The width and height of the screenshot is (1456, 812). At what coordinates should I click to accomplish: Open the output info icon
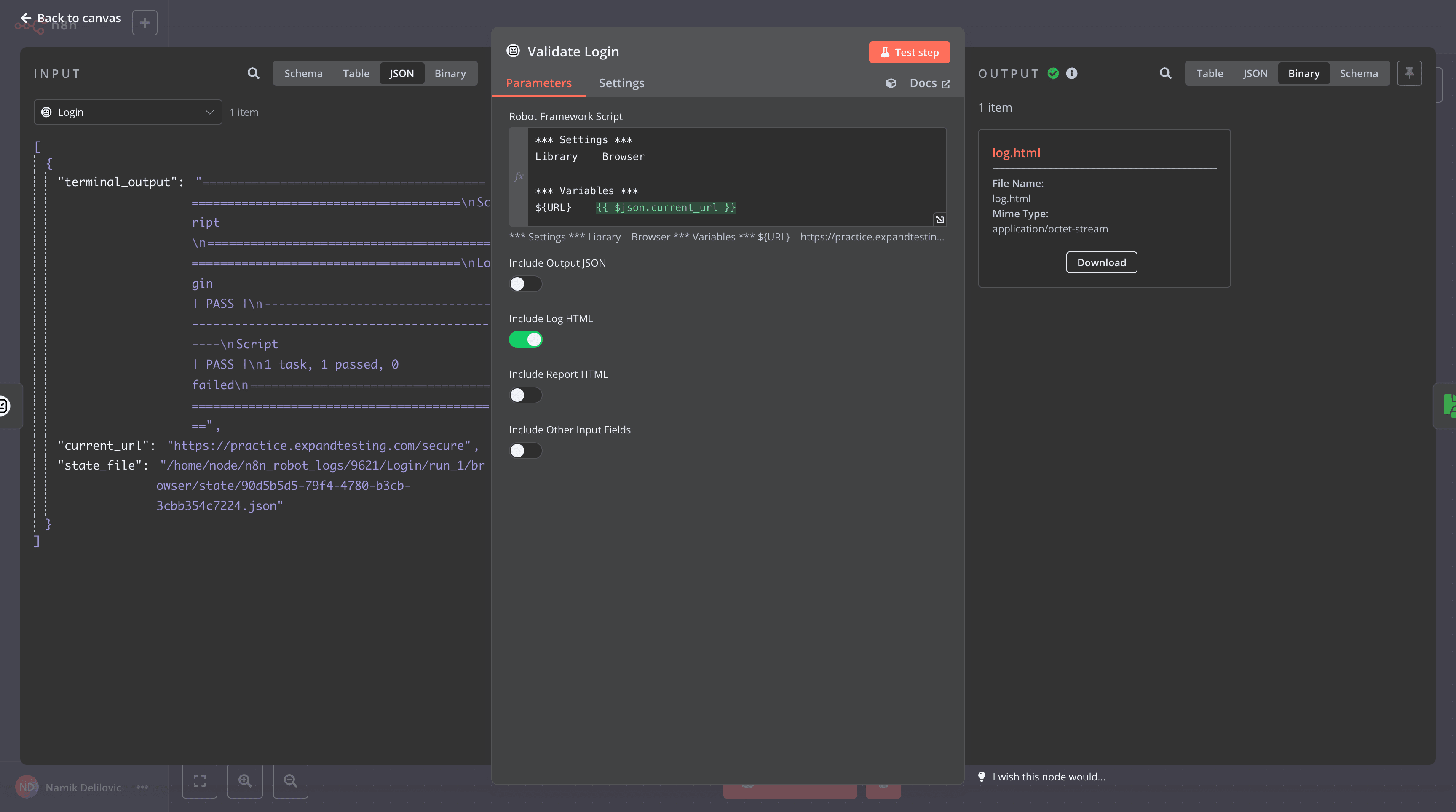click(1071, 73)
